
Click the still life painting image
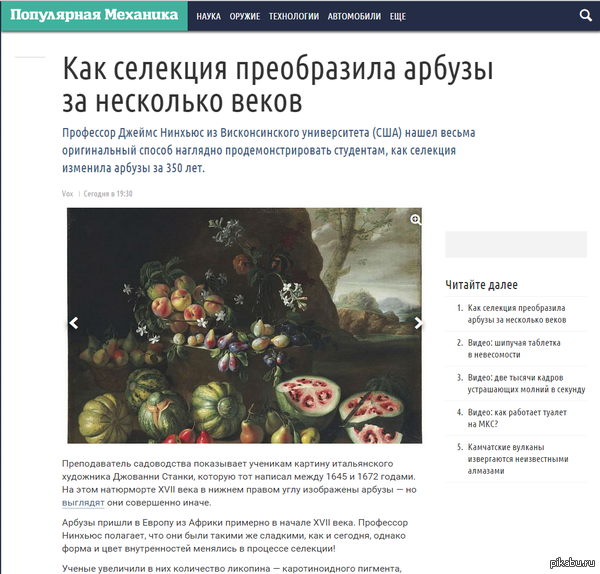pos(245,326)
